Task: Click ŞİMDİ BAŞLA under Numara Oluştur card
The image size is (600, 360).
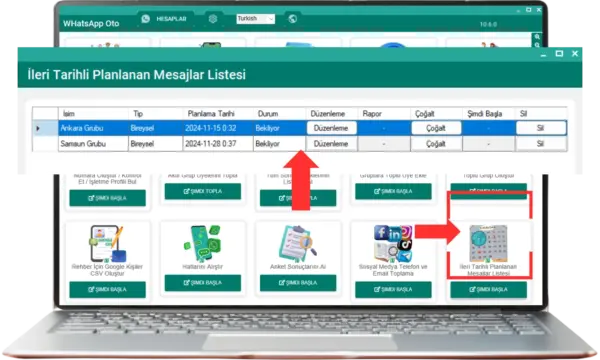Action: coord(108,198)
